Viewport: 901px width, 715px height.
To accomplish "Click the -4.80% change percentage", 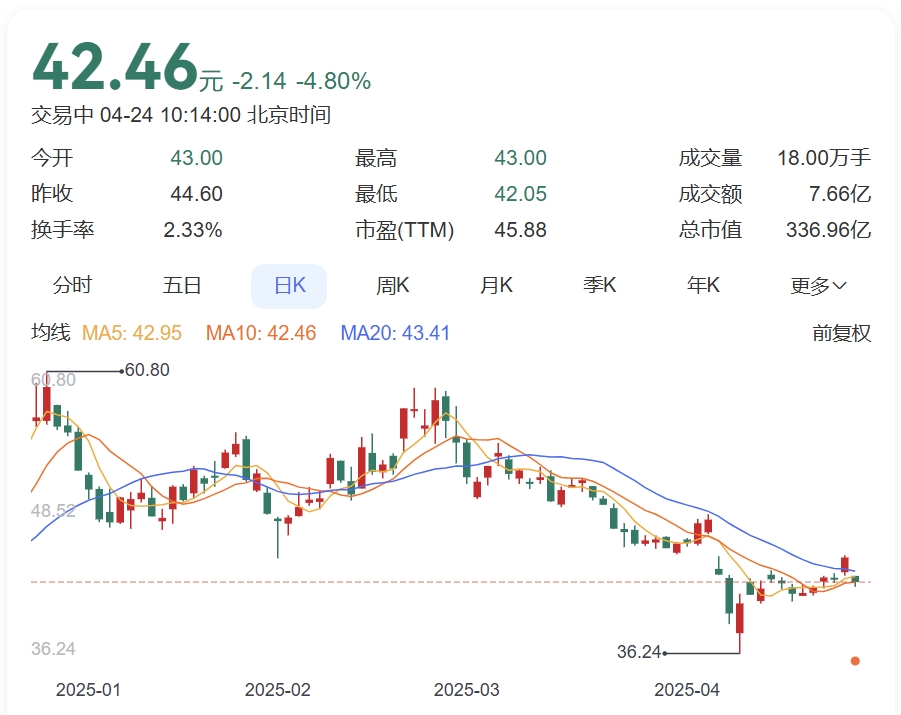I will pyautogui.click(x=333, y=81).
